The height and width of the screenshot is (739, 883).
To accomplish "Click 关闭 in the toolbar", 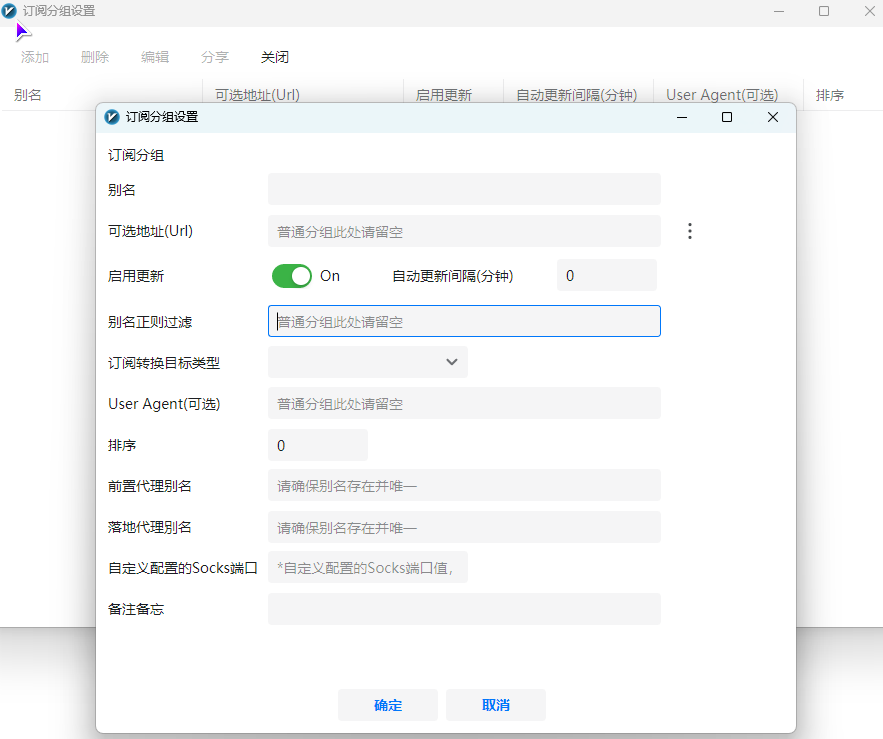I will (274, 57).
